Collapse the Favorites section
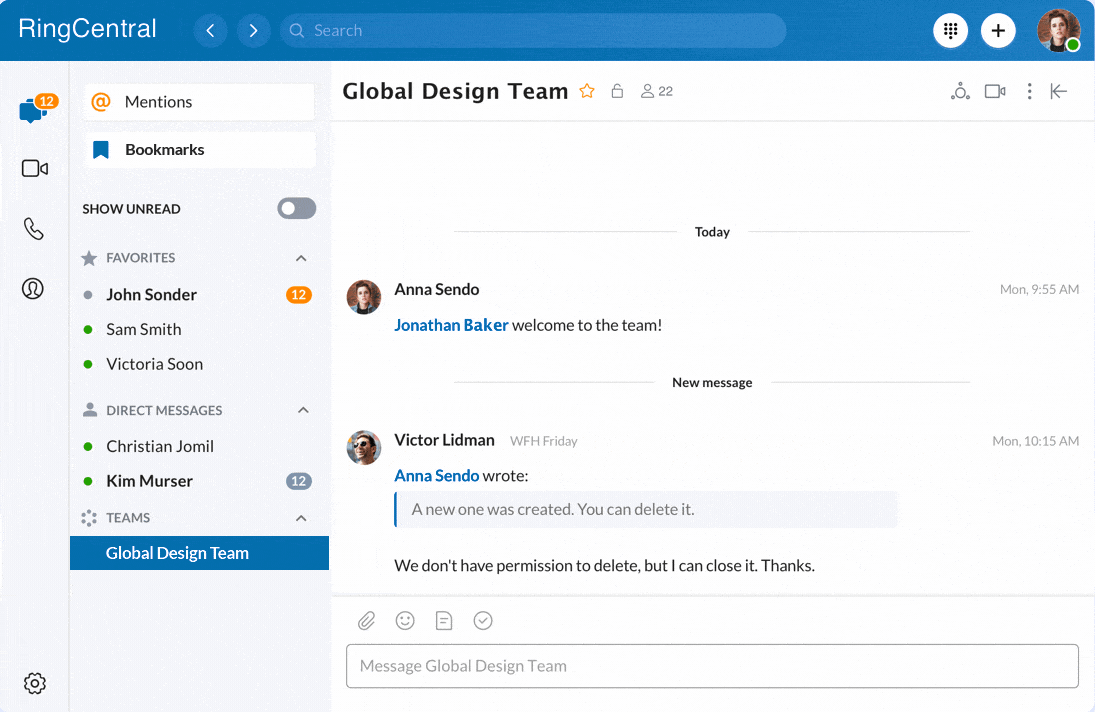The height and width of the screenshot is (712, 1095). tap(301, 258)
